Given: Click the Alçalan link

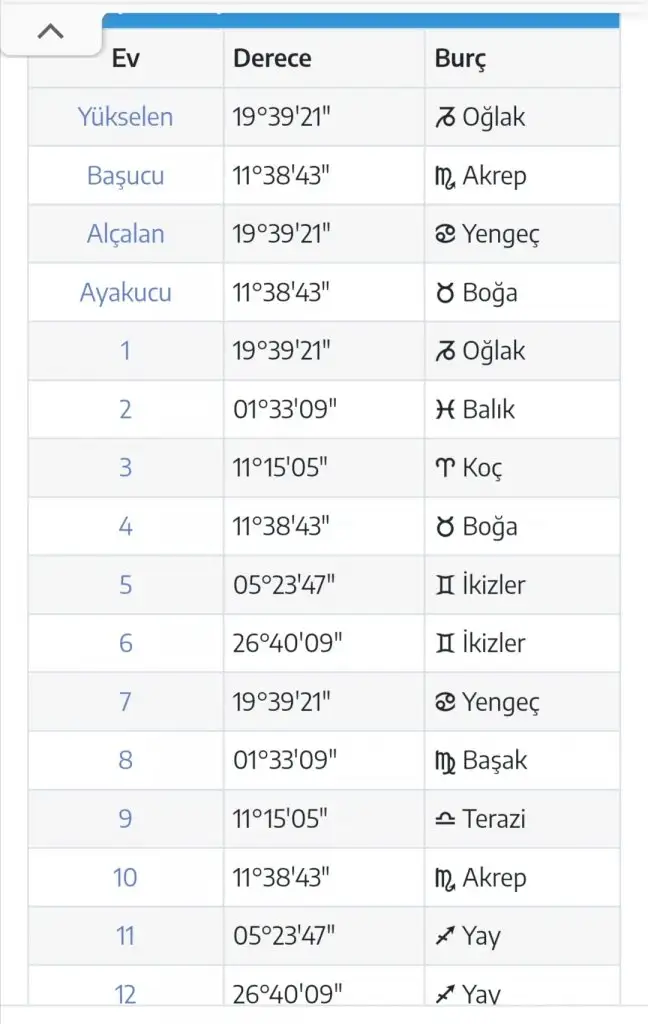Looking at the screenshot, I should click(125, 234).
